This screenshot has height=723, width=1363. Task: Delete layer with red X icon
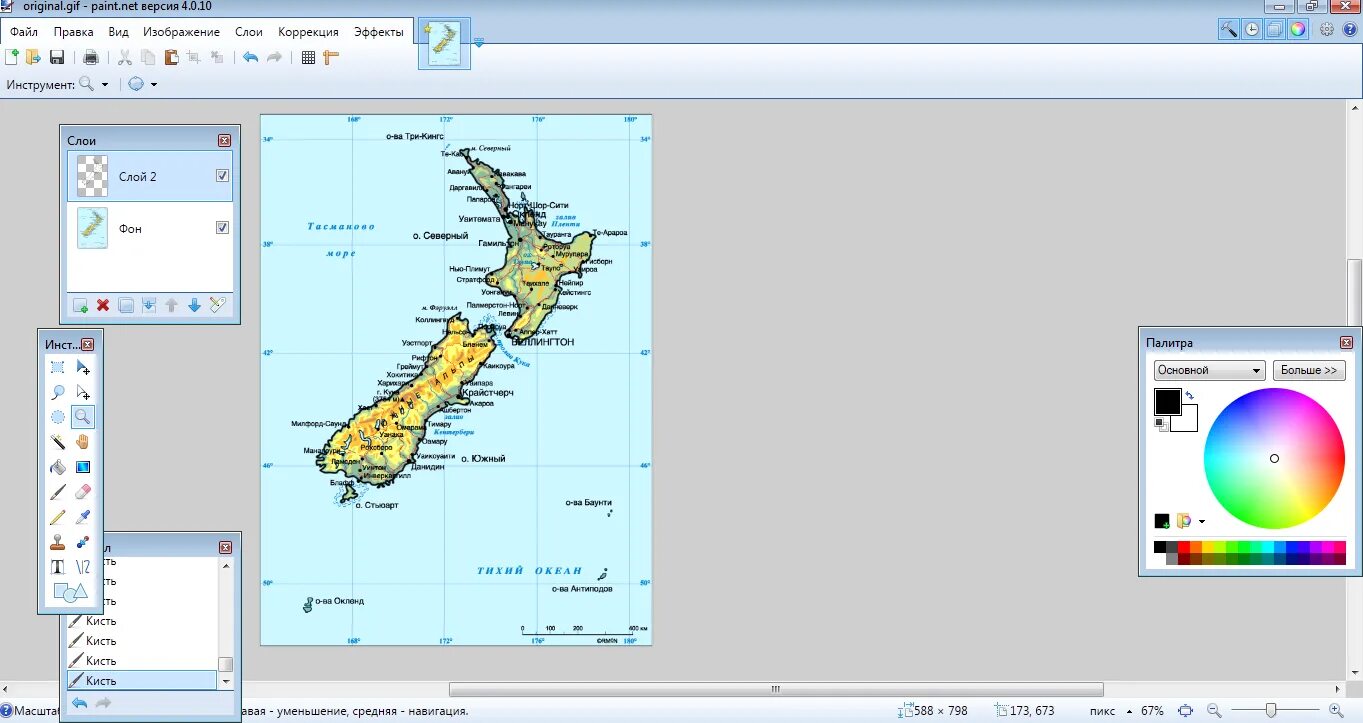(103, 305)
